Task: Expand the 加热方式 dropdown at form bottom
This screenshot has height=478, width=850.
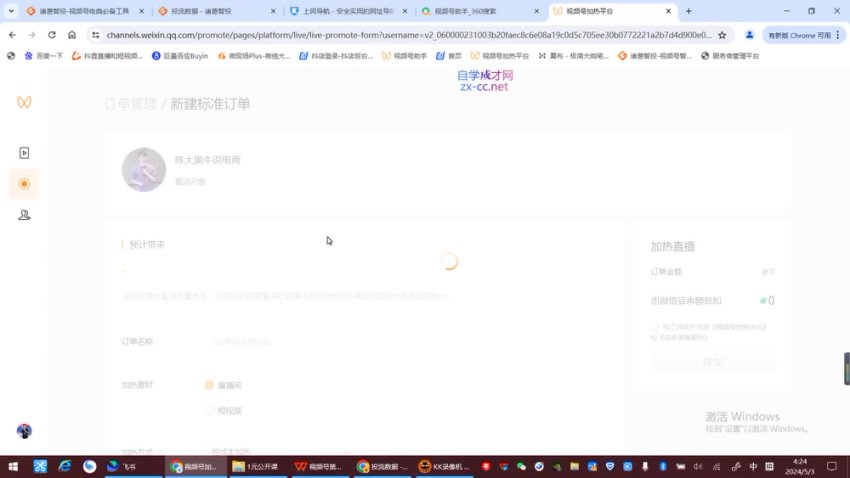Action: [x=280, y=452]
